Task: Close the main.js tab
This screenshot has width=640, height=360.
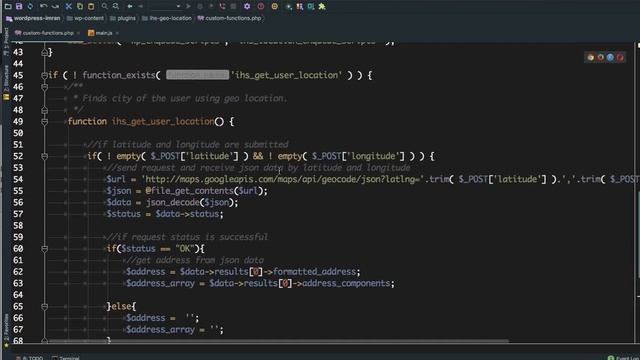Action: (117, 33)
